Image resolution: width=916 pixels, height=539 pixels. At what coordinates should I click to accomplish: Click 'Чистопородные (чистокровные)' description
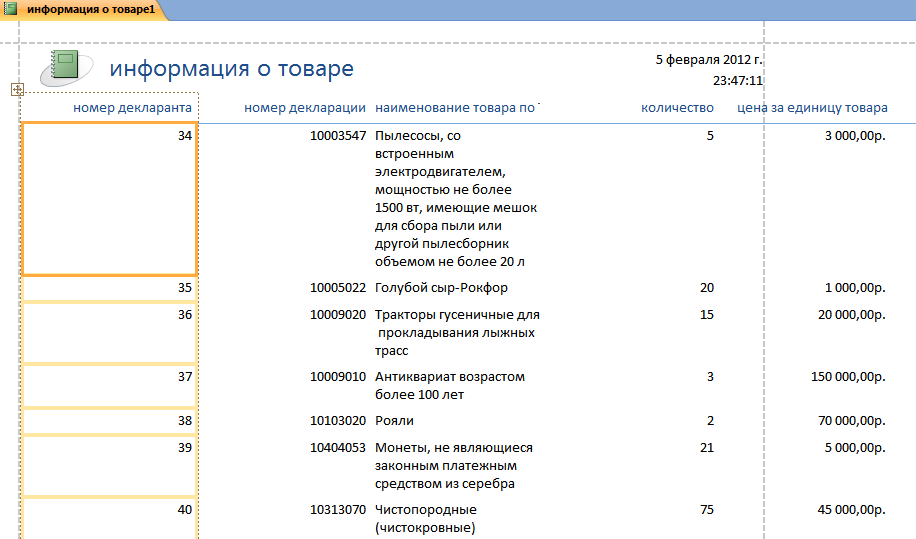(x=426, y=519)
